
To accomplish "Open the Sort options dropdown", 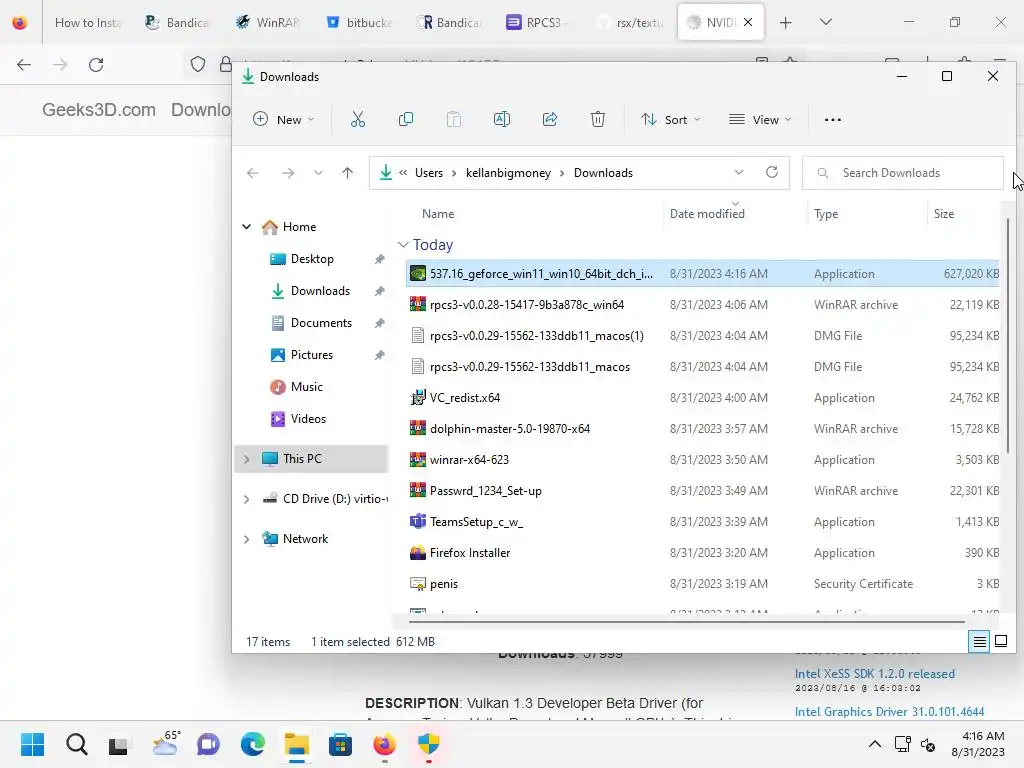I will [x=671, y=120].
